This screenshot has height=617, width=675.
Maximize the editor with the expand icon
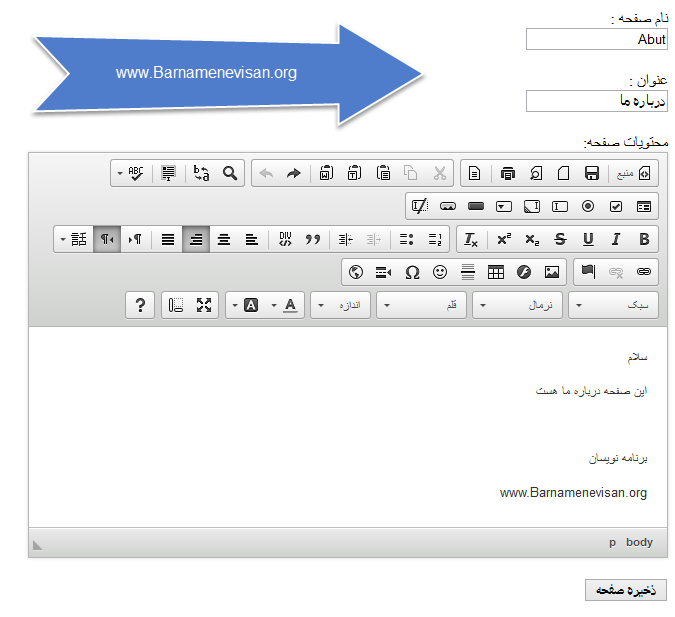click(204, 305)
